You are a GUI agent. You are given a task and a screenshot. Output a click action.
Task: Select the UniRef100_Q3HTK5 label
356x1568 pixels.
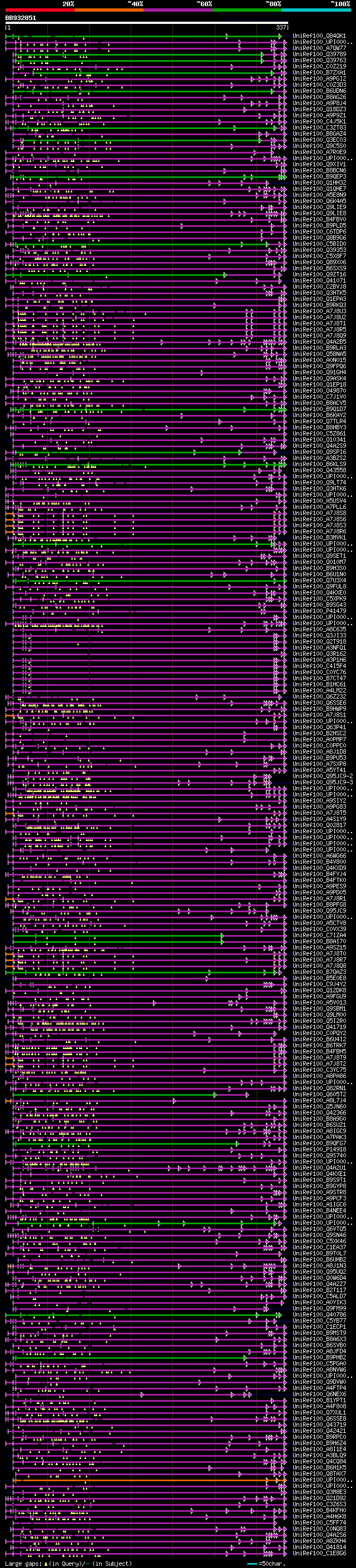[319, 293]
